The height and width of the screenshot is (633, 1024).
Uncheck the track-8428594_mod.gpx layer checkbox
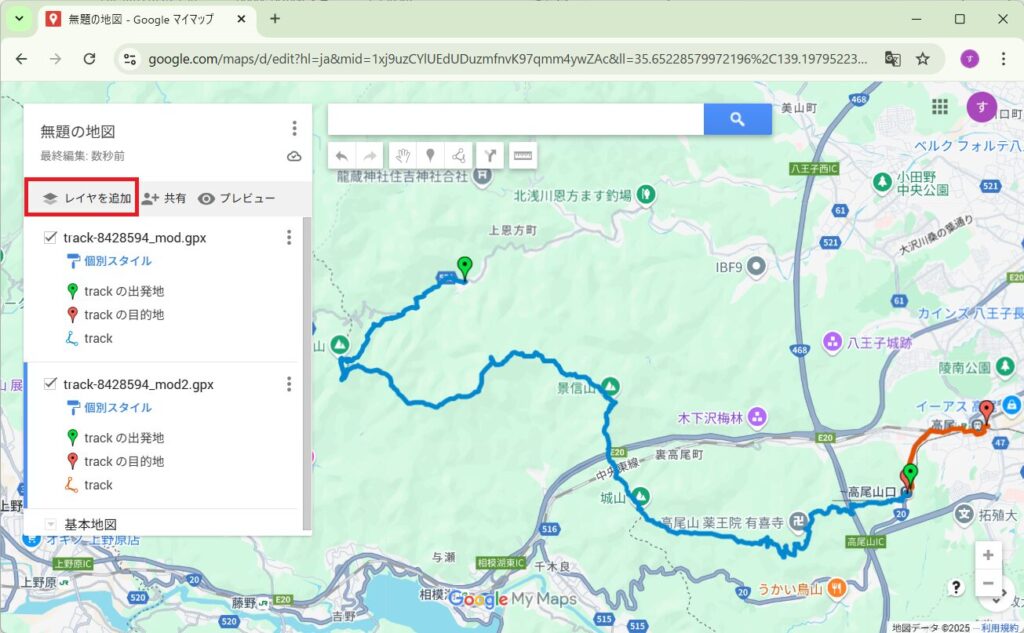(x=50, y=237)
